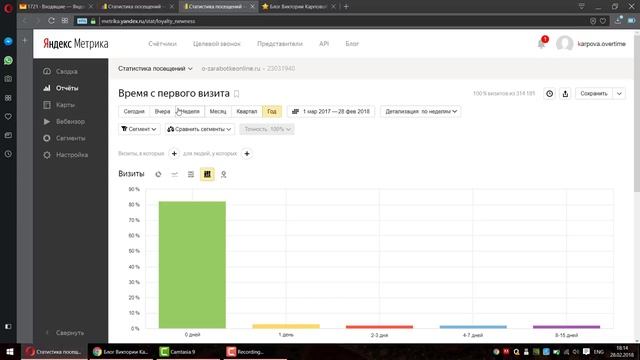The width and height of the screenshot is (640, 360).
Task: Select Год period
Action: point(272,111)
